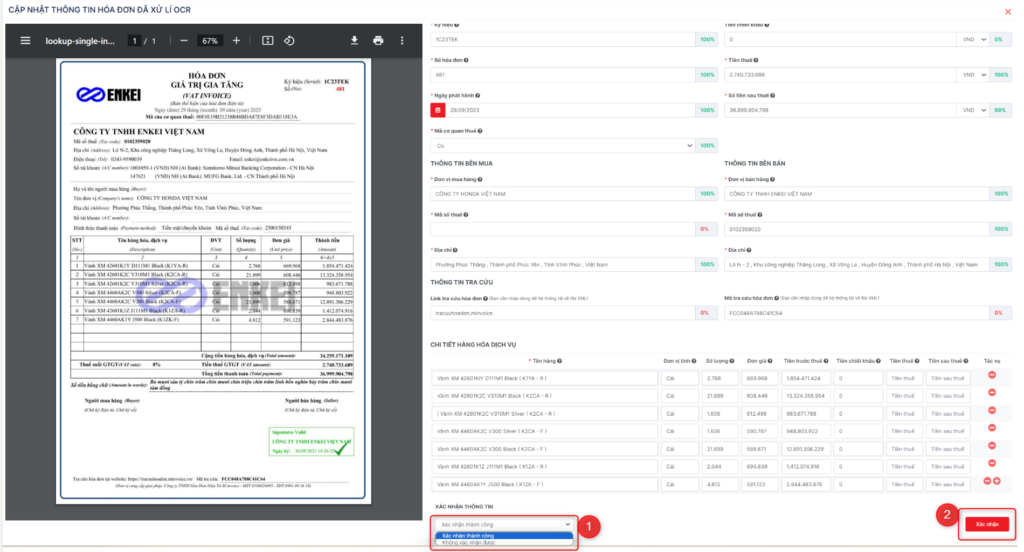The image size is (1024, 552).
Task: Click seller Mã số thuế field 0102359020
Action: click(x=857, y=229)
